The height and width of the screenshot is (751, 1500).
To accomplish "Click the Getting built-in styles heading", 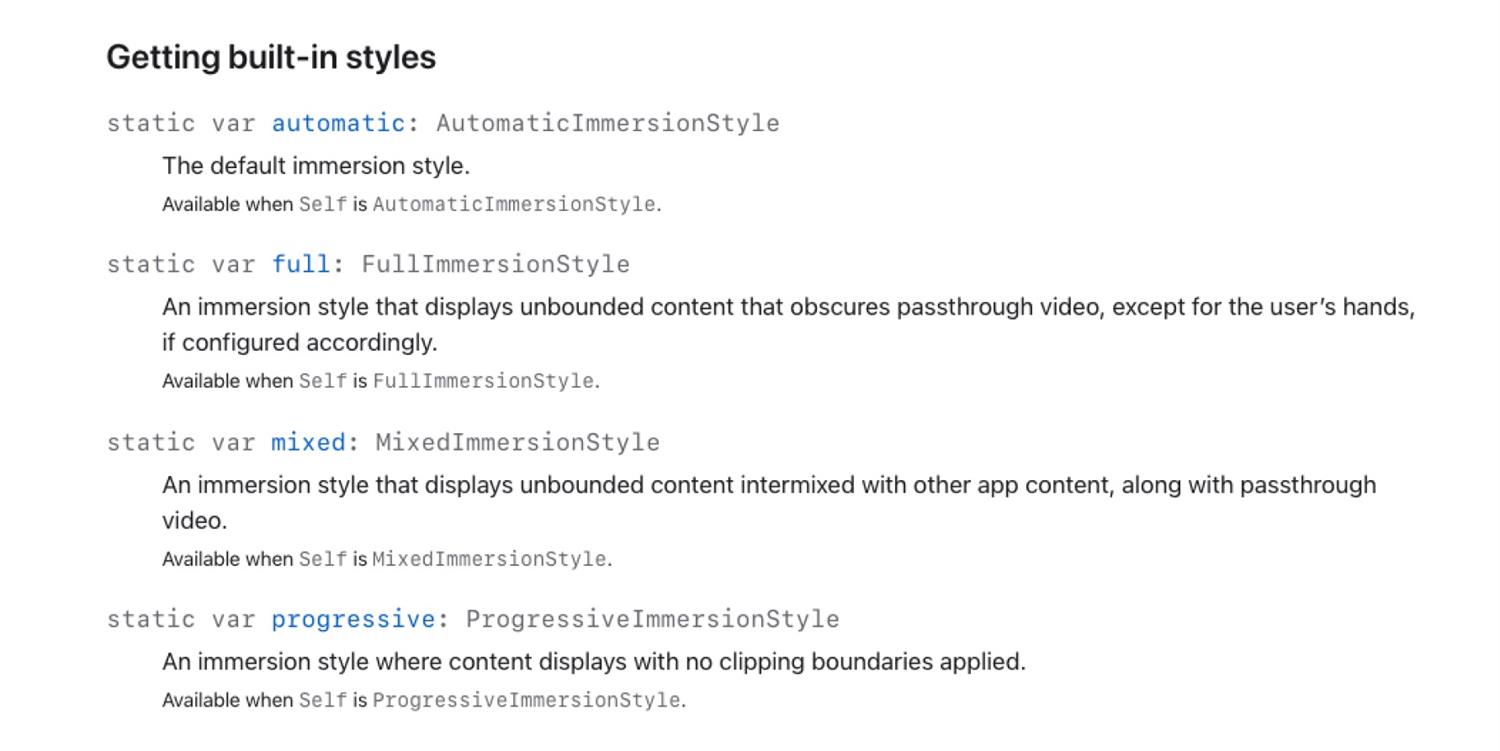I will 271,57.
